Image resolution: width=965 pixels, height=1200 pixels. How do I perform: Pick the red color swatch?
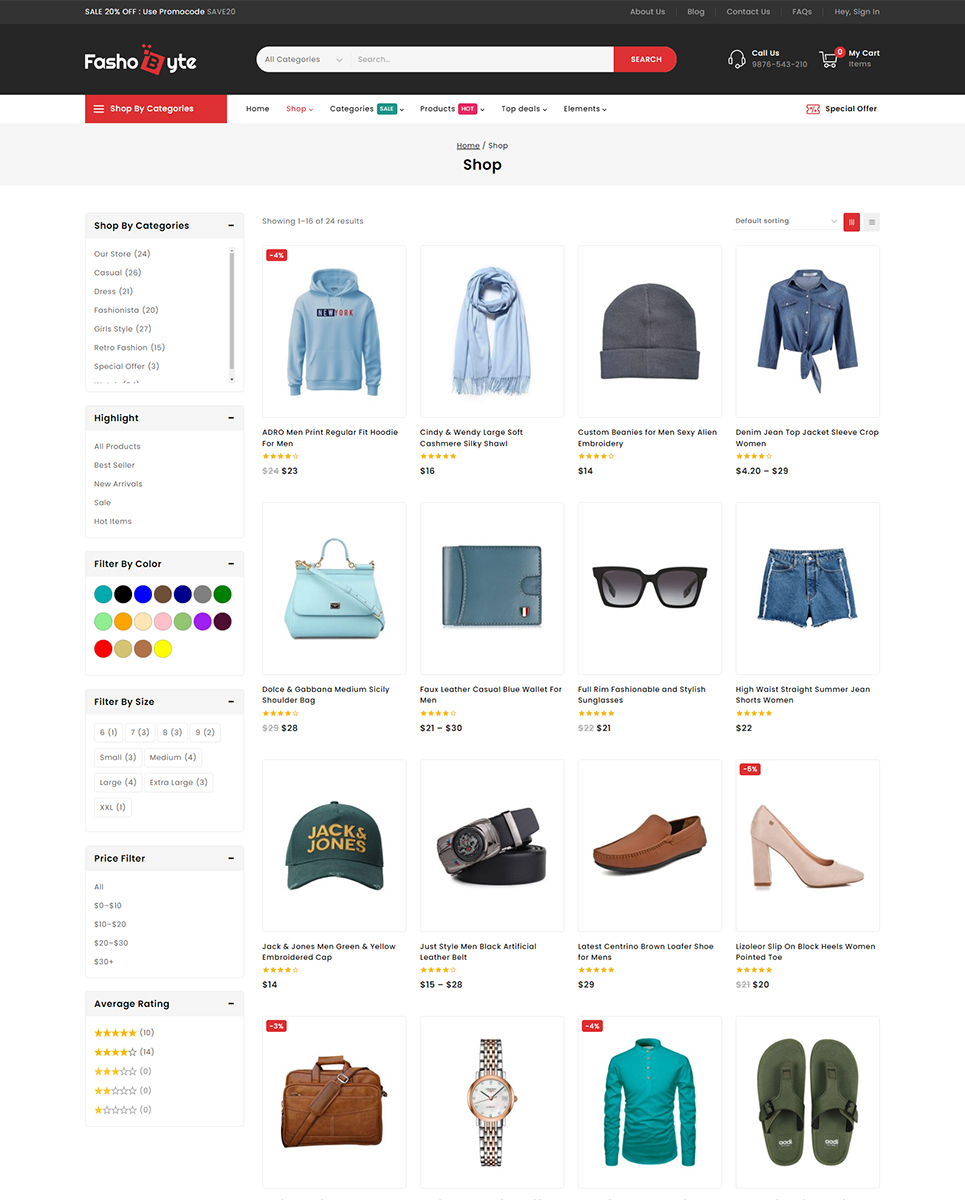tap(103, 649)
